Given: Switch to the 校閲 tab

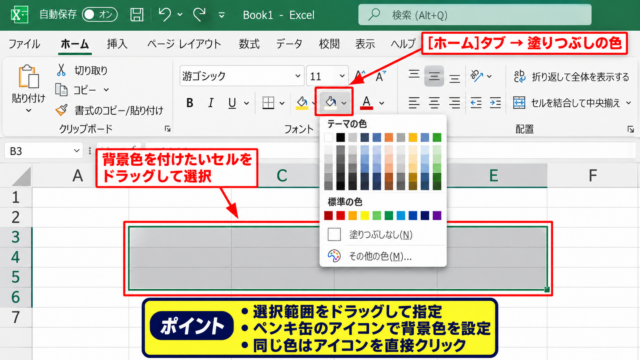Looking at the screenshot, I should (329, 44).
